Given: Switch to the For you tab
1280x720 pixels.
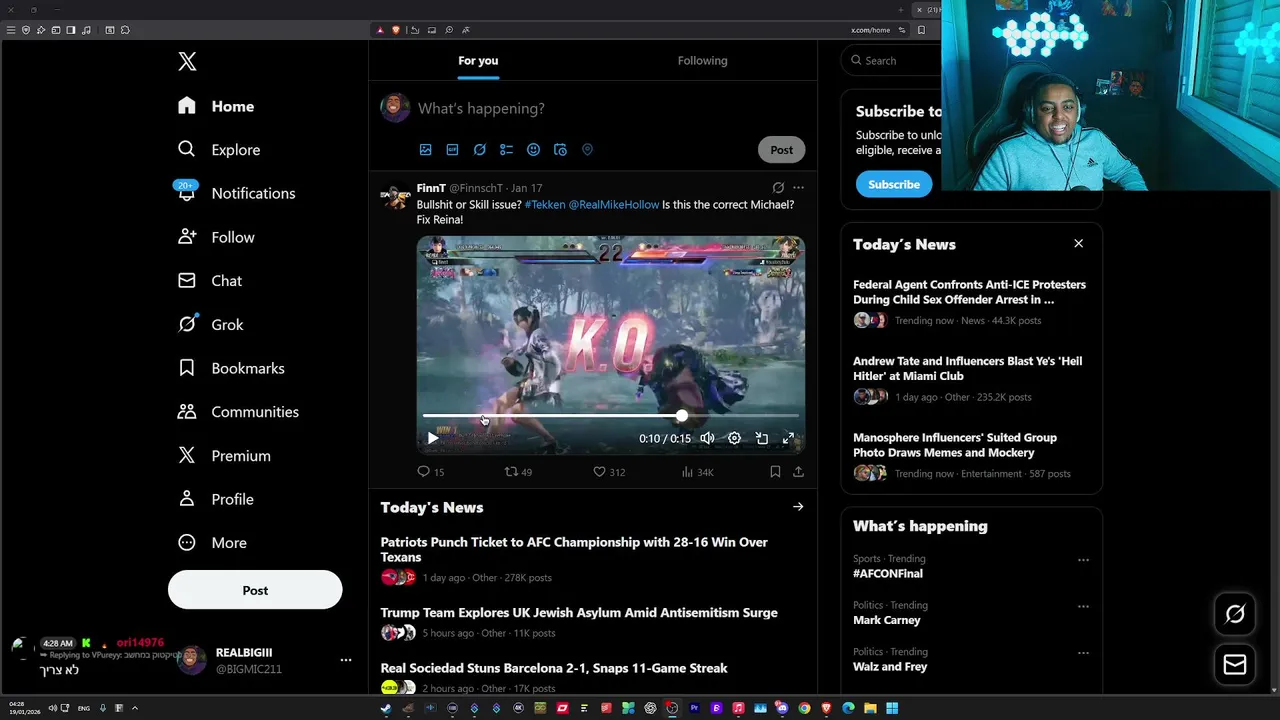Looking at the screenshot, I should [x=478, y=60].
